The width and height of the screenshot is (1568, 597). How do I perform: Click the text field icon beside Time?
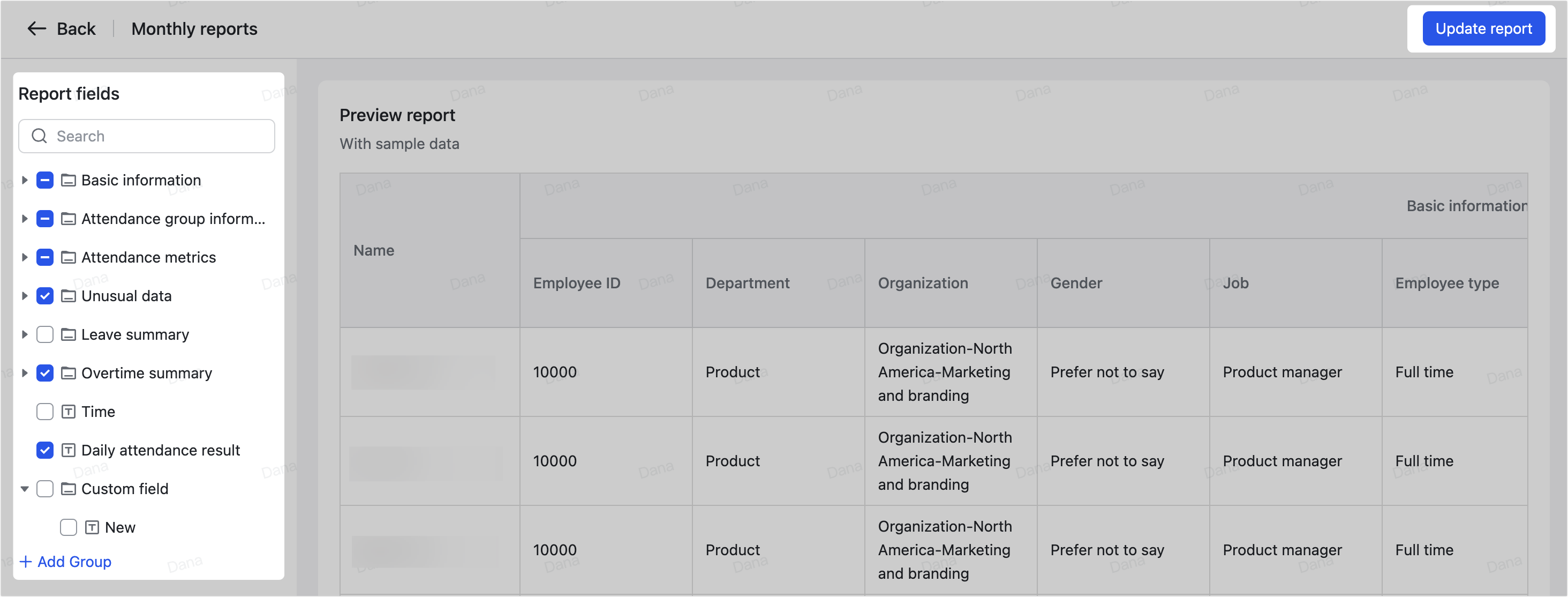pyautogui.click(x=67, y=411)
